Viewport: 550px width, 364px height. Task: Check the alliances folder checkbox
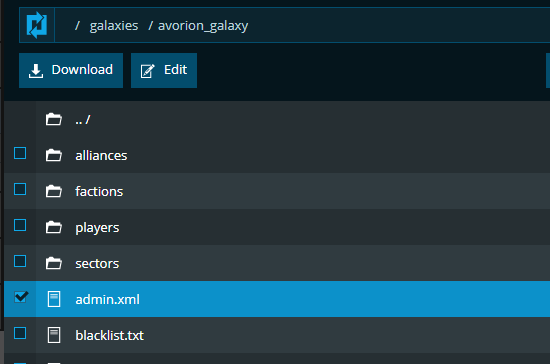(x=20, y=153)
